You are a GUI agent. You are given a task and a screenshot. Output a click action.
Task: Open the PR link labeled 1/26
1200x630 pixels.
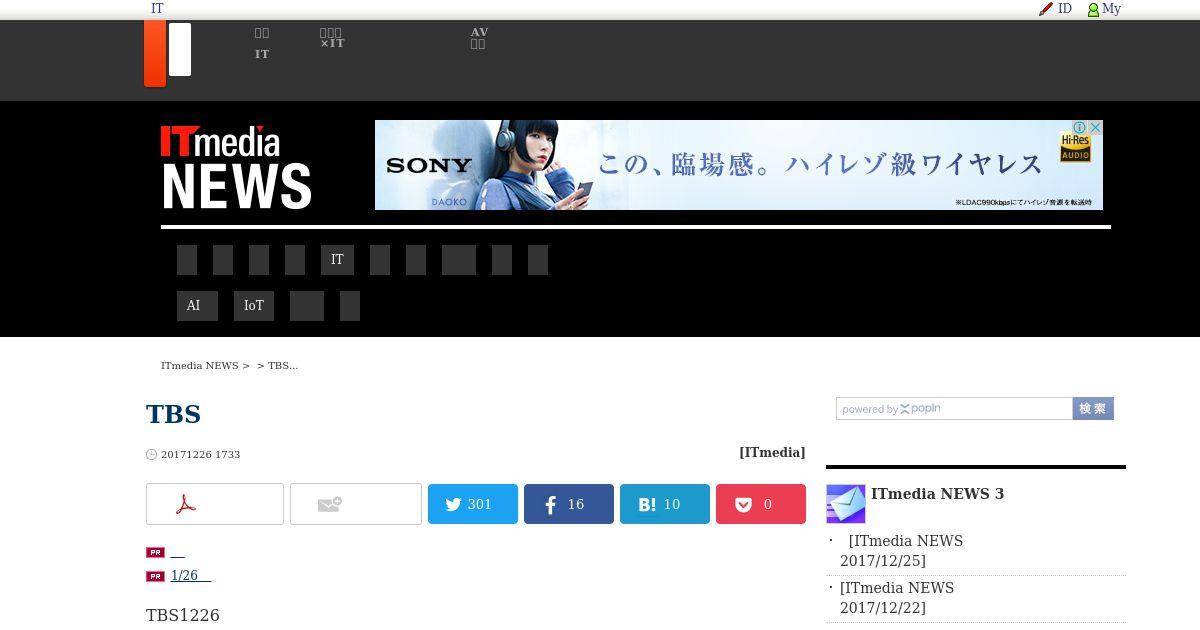click(x=190, y=576)
